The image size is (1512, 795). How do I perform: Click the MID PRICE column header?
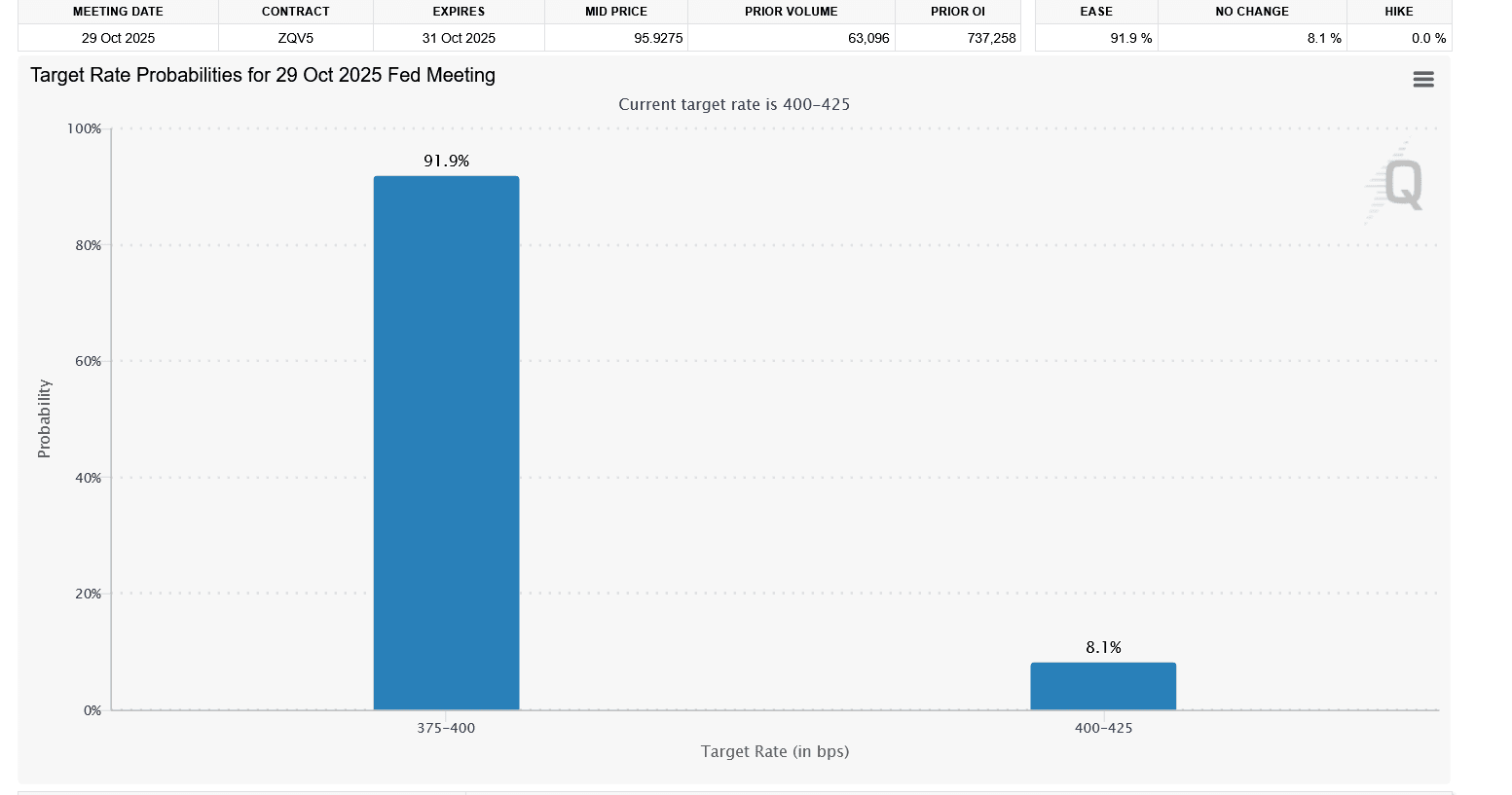click(x=615, y=11)
